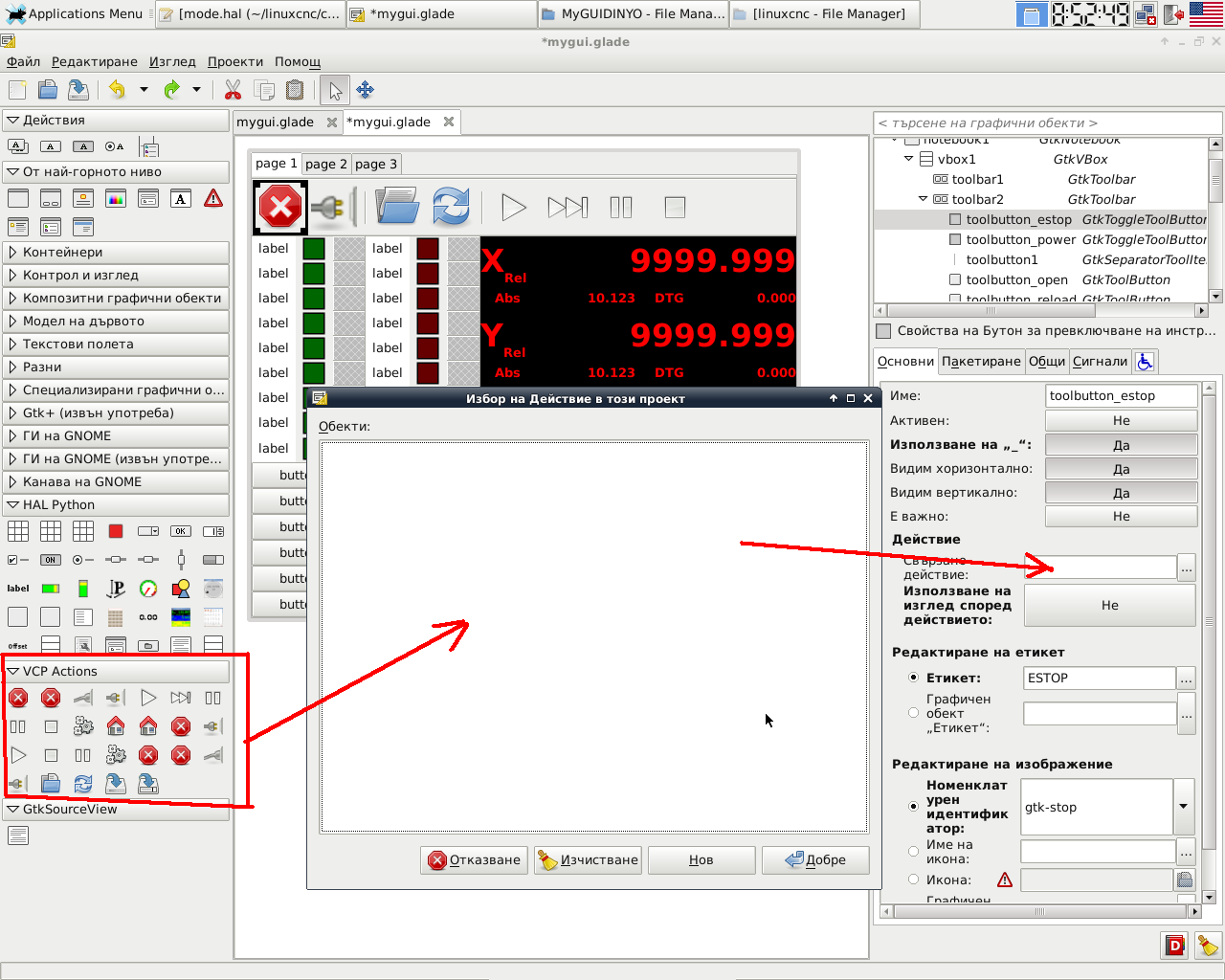This screenshot has height=980, width=1225.
Task: Click the widget tree horizontal scrollbar
Action: [1041, 310]
